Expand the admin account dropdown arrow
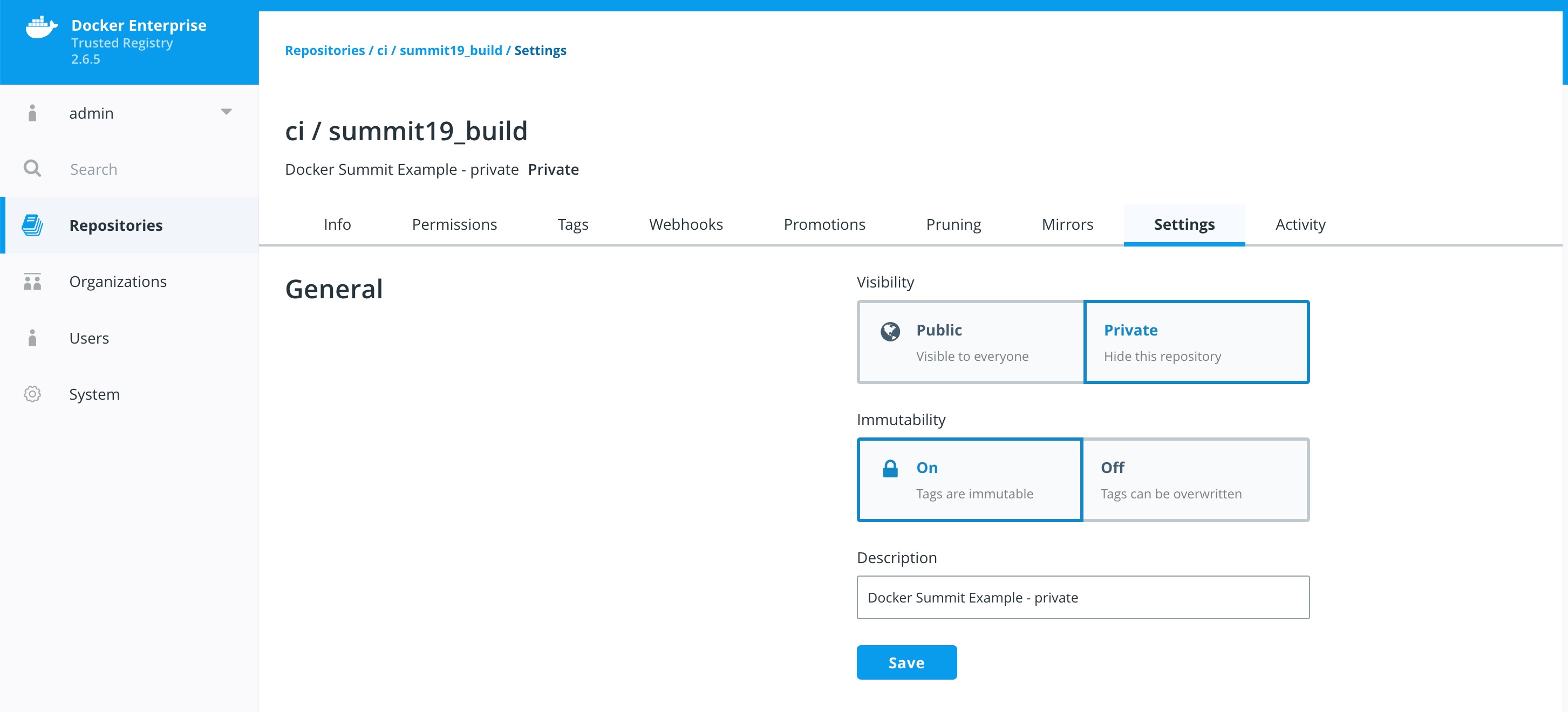The height and width of the screenshot is (712, 1568). 227,112
